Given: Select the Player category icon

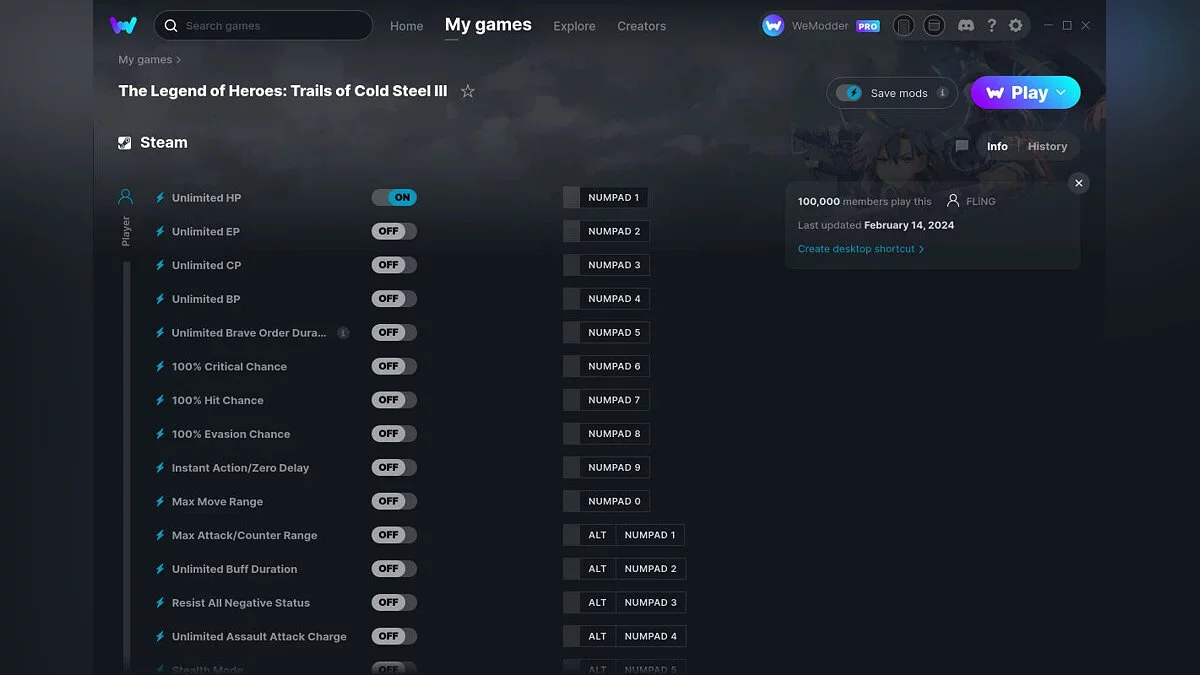Looking at the screenshot, I should coord(126,197).
